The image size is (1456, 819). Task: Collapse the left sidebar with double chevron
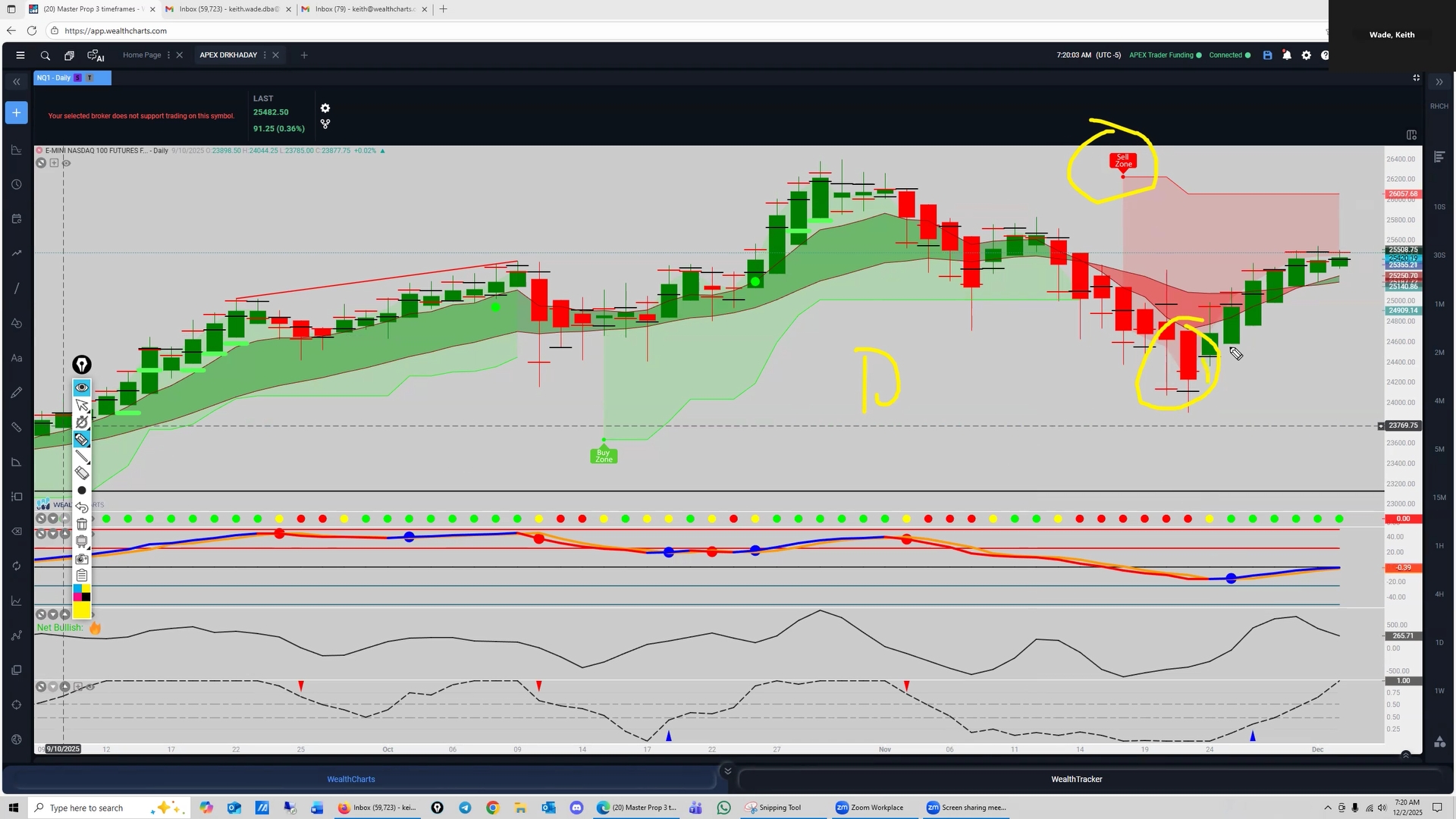coord(16,82)
